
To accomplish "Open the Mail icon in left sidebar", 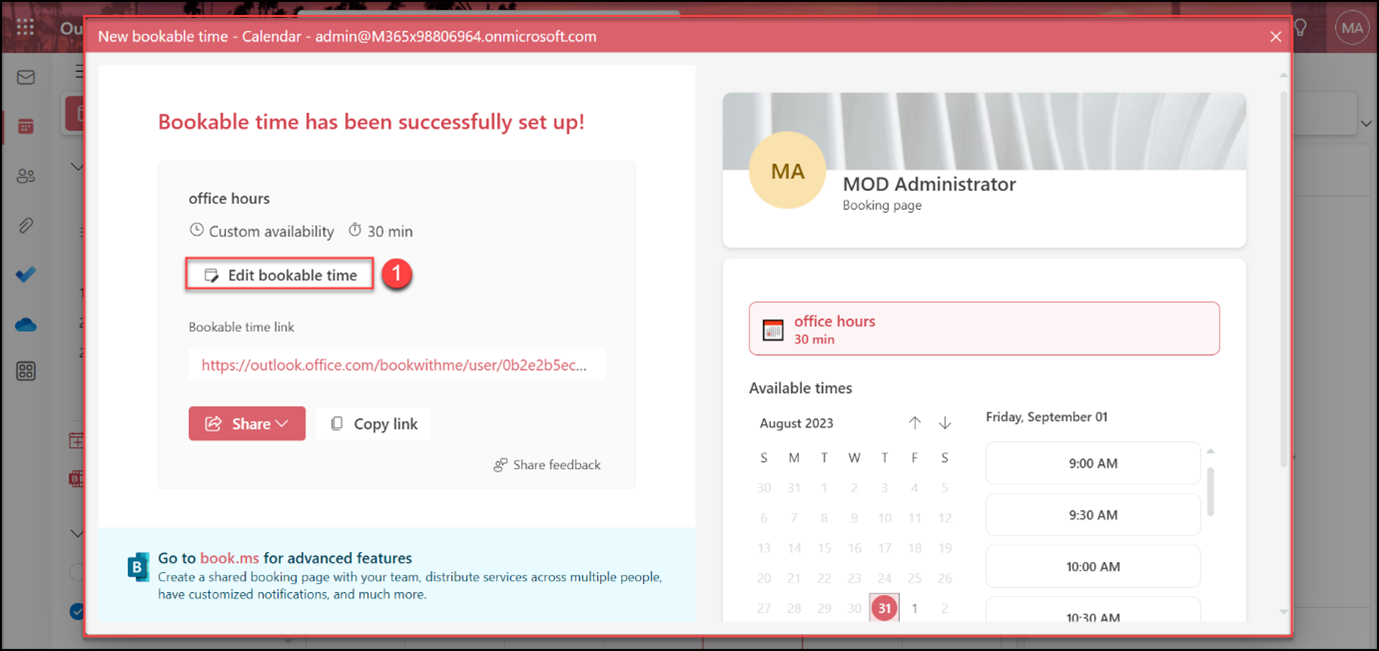I will tap(26, 78).
